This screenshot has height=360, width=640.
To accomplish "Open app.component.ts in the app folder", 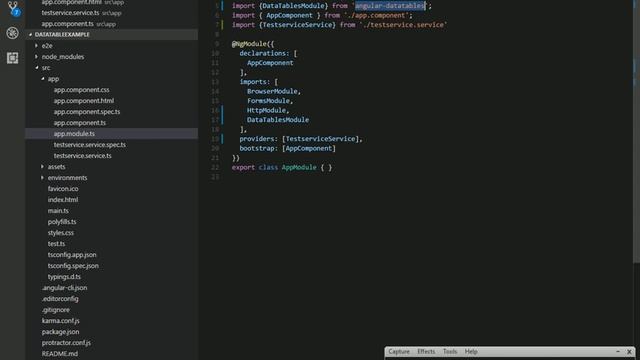I will point(80,123).
